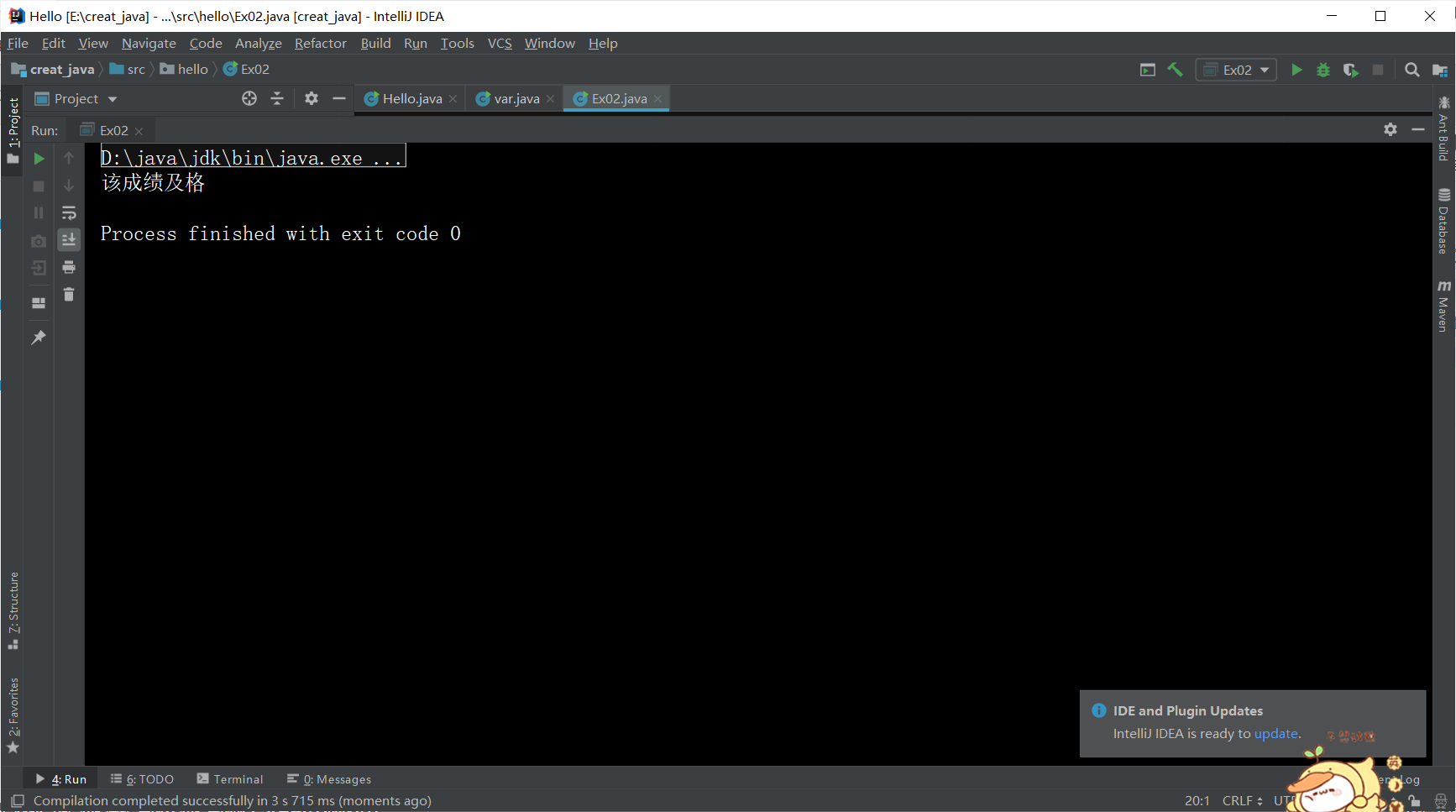Open the Refactor menu

click(320, 43)
